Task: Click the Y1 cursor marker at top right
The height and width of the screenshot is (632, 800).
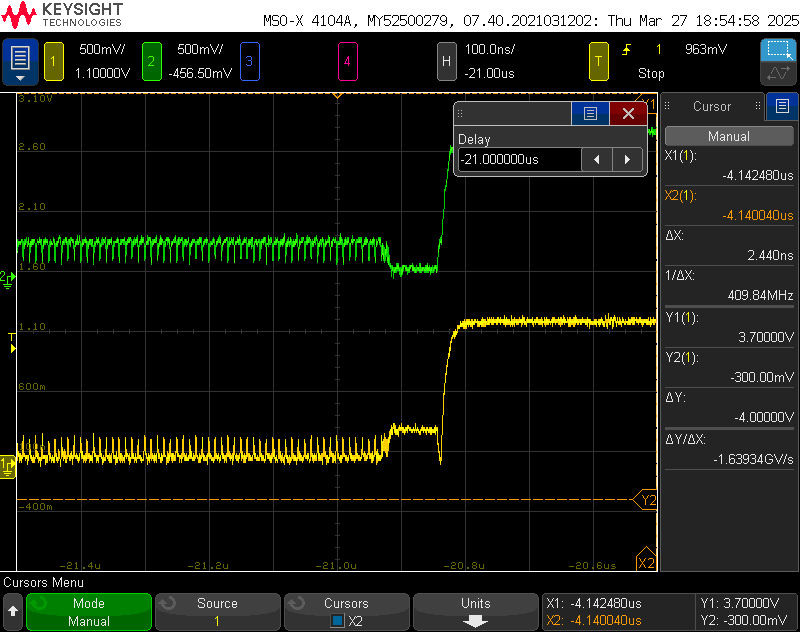Action: (648, 102)
